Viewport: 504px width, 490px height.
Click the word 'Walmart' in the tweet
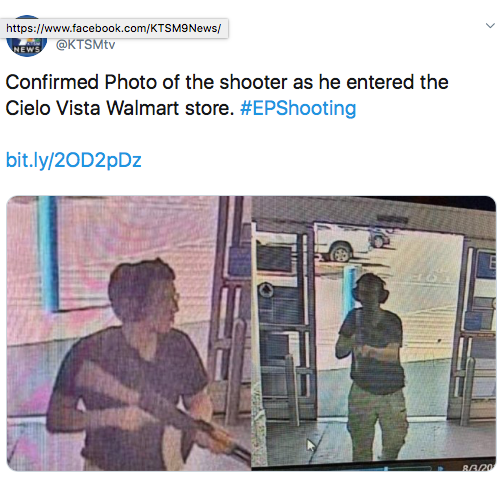pyautogui.click(x=143, y=108)
